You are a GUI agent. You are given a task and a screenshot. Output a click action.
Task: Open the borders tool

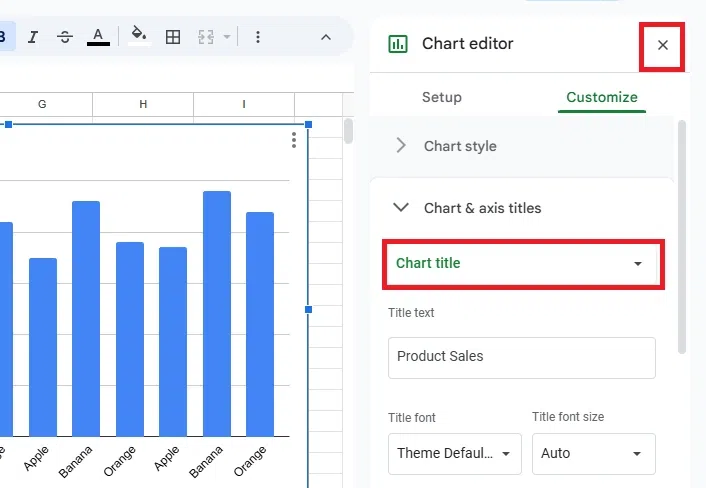point(173,37)
